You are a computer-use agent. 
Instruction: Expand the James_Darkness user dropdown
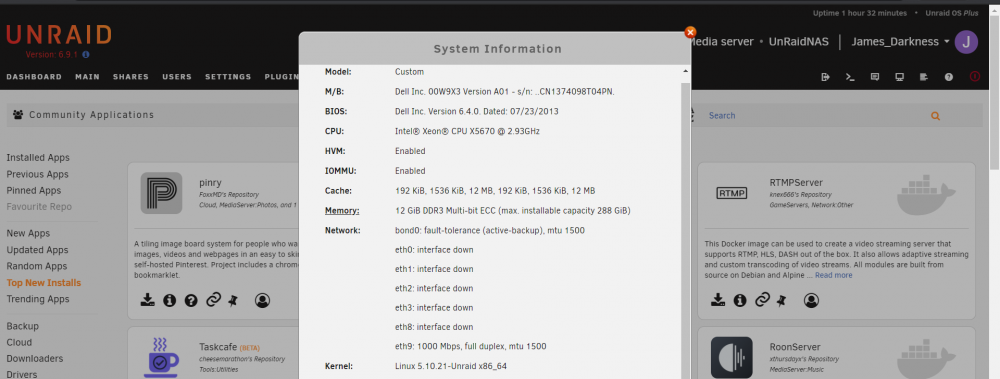point(900,42)
